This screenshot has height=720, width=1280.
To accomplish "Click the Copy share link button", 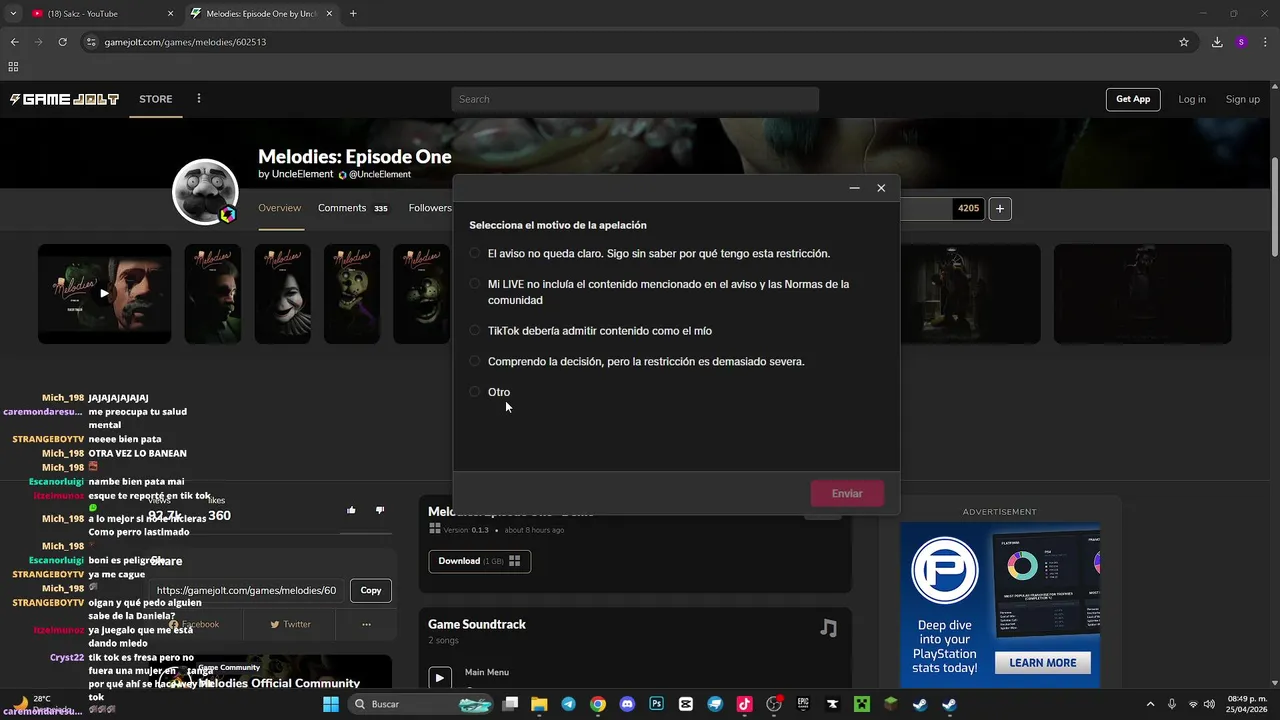I will pos(371,590).
